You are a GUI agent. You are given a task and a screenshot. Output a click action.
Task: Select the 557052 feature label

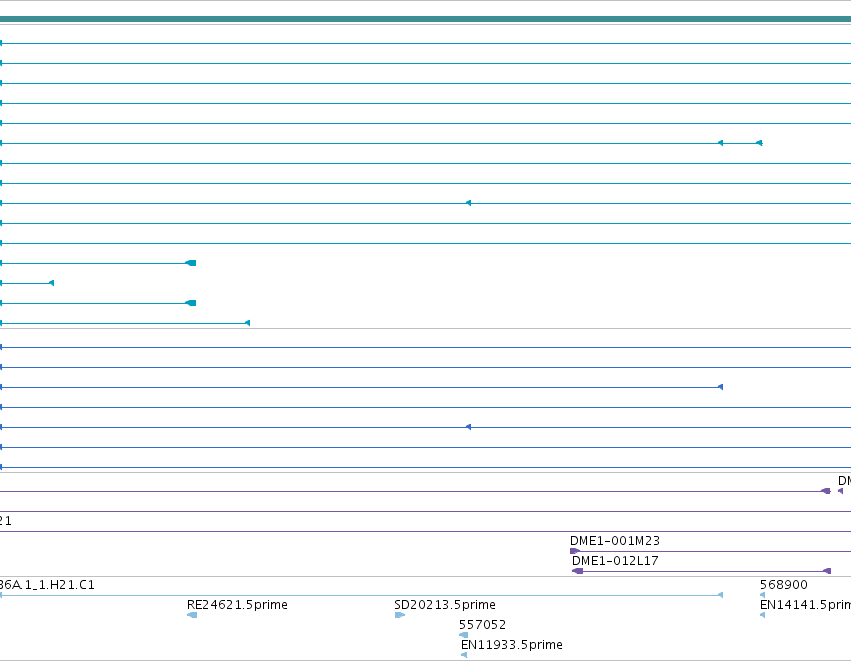click(482, 625)
